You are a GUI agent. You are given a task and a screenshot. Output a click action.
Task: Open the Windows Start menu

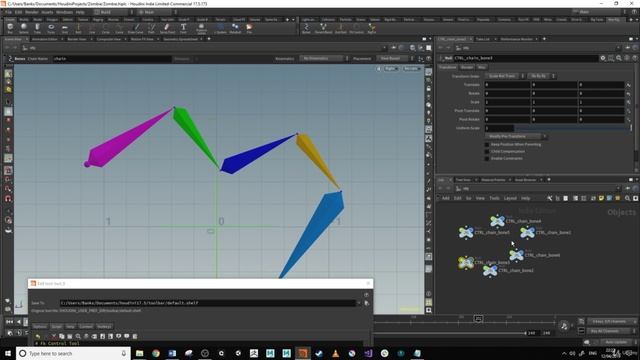[8, 353]
